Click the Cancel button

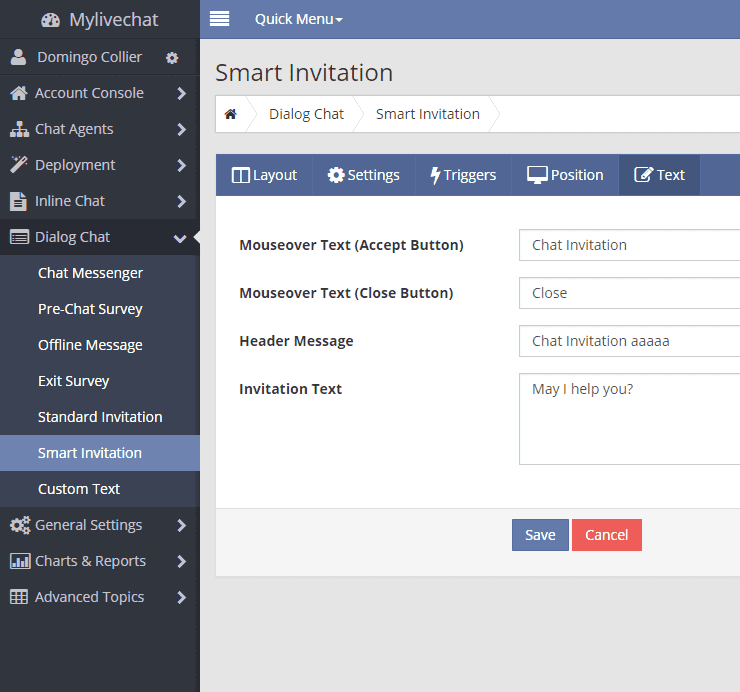606,535
